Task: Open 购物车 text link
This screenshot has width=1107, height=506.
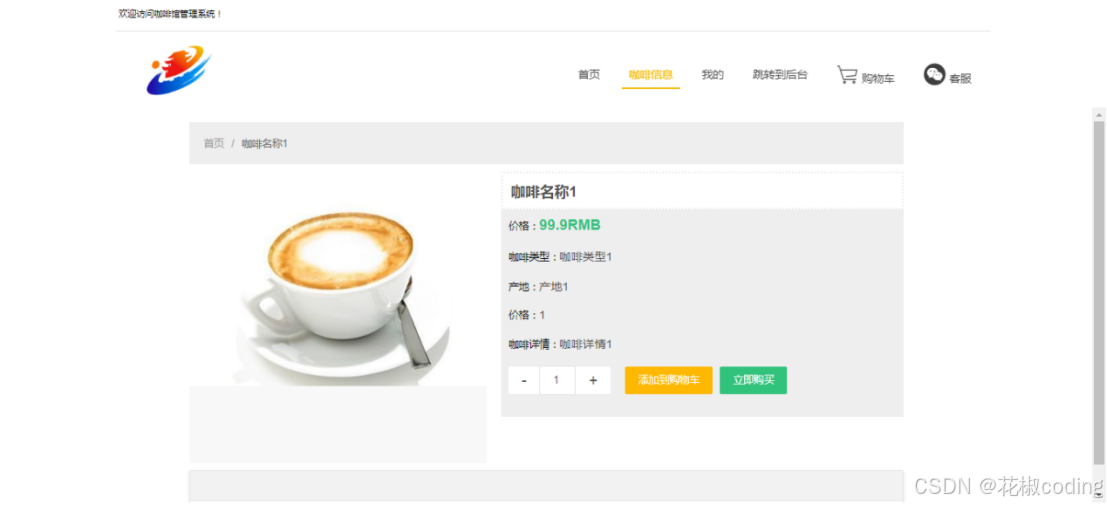Action: coord(878,78)
